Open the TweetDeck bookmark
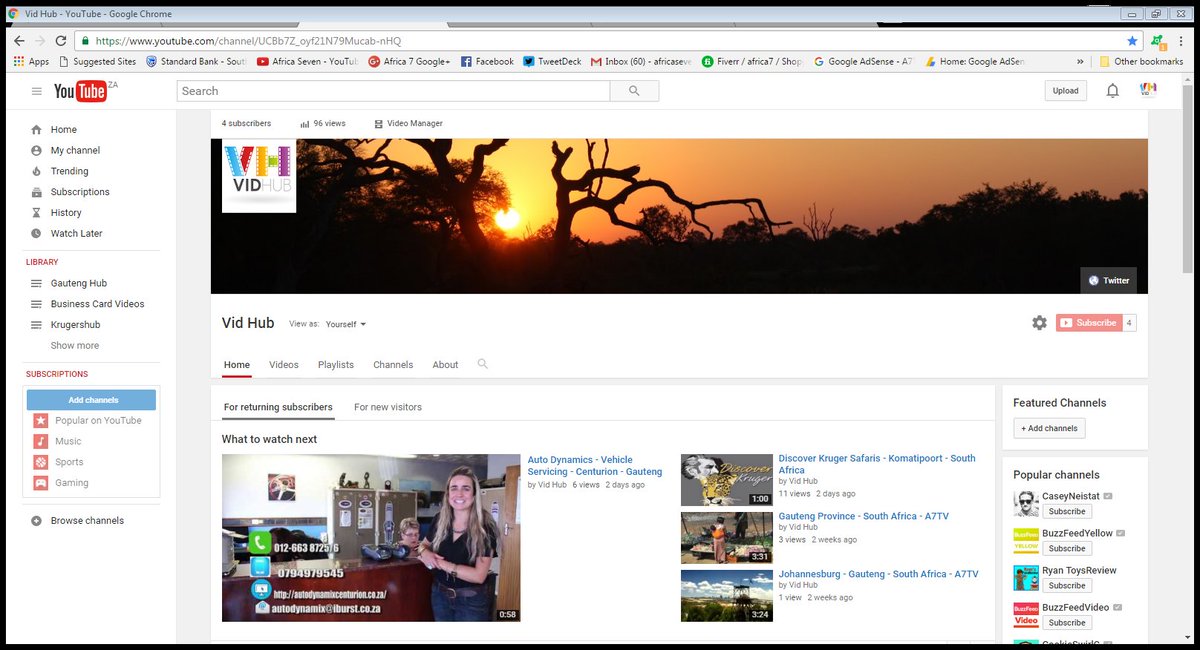The height and width of the screenshot is (650, 1200). coord(552,61)
